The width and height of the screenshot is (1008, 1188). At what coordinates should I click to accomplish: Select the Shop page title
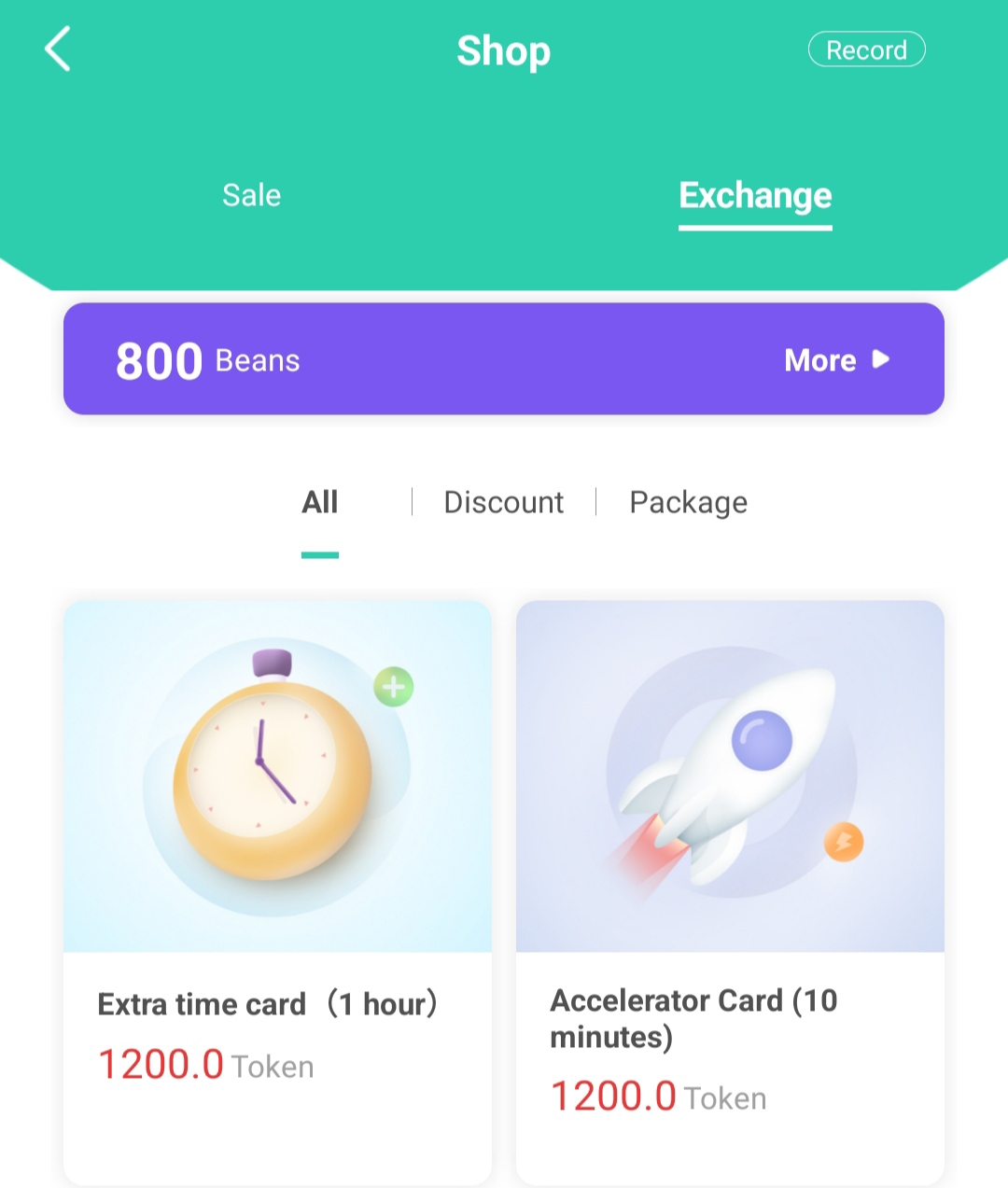(x=503, y=51)
